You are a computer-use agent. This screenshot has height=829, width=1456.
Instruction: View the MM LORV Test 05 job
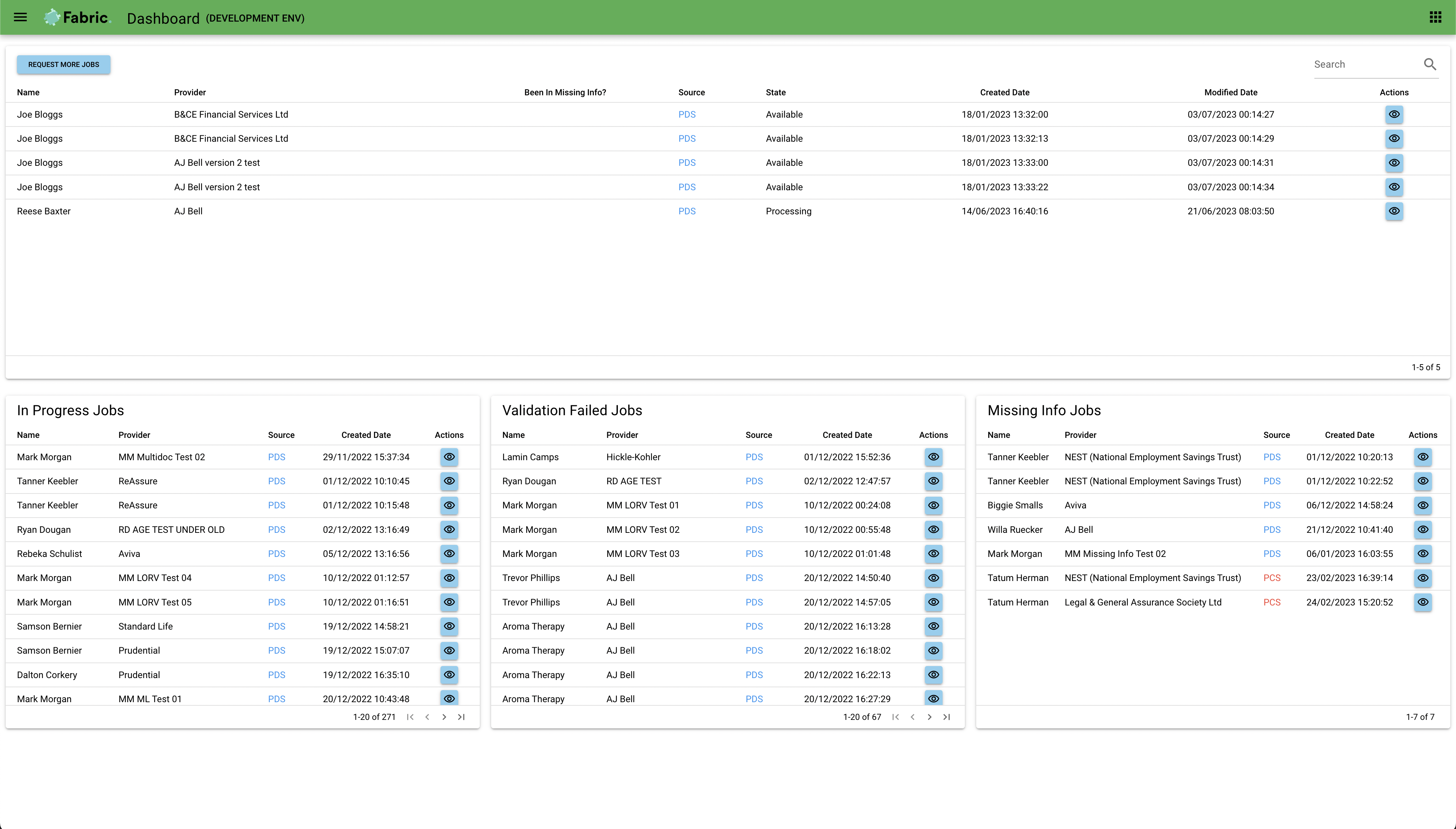449,602
